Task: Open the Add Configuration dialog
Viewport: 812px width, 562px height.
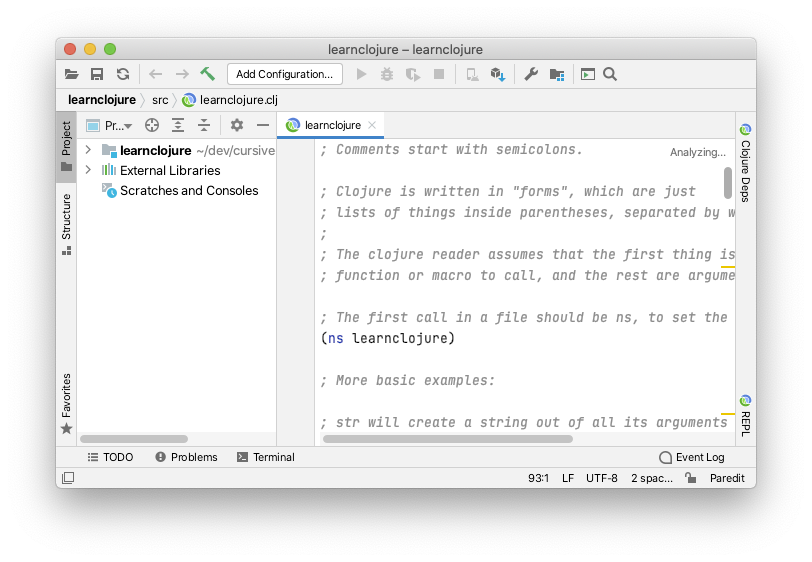Action: point(284,74)
